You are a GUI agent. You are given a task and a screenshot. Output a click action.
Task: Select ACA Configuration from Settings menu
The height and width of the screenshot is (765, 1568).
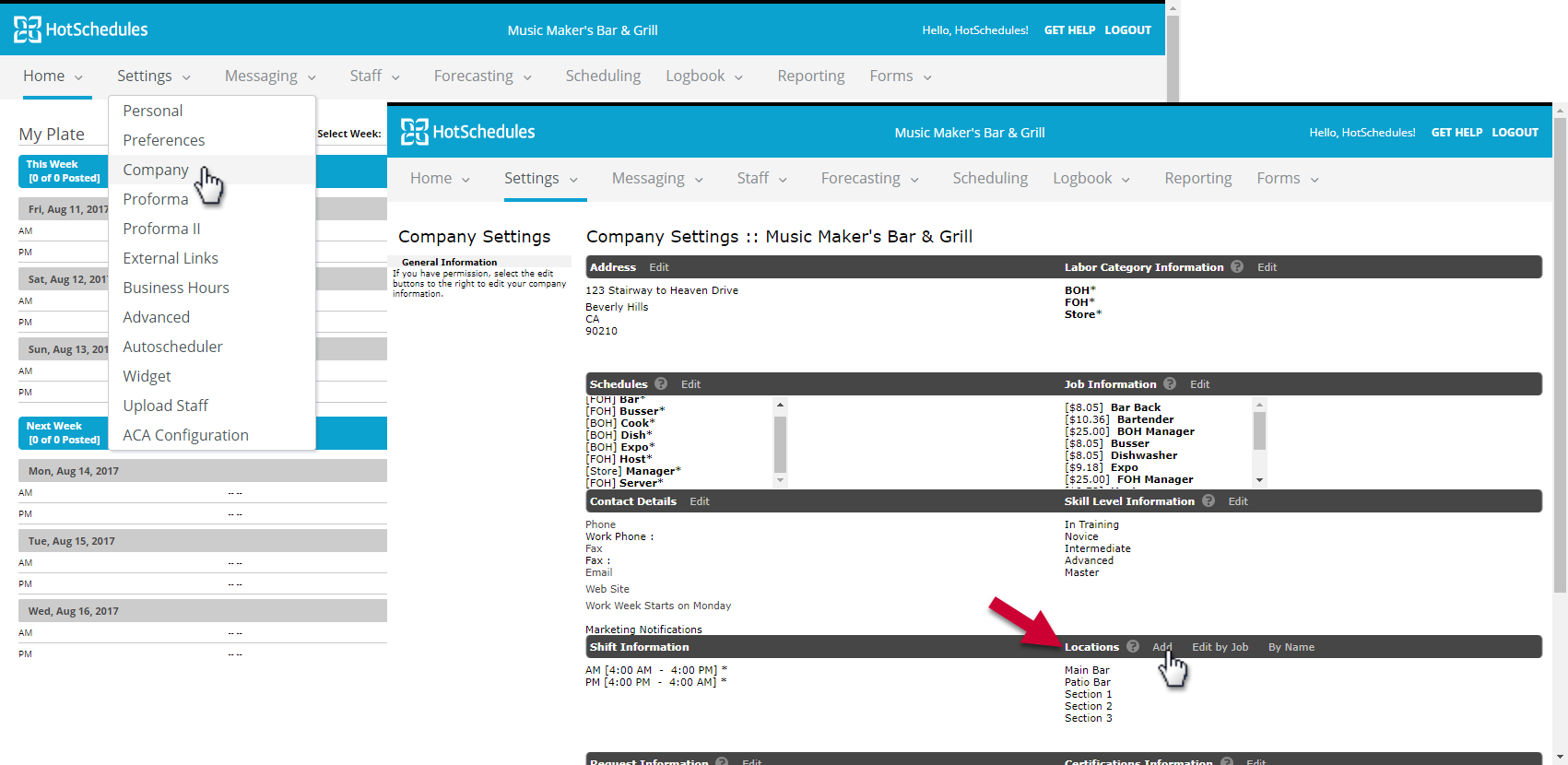pos(212,435)
